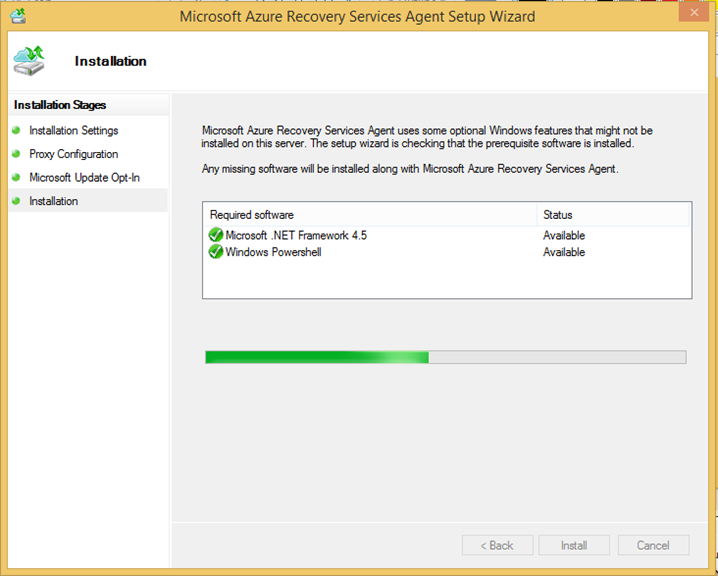Image resolution: width=718 pixels, height=576 pixels.
Task: Click the green checkmark for Windows Powershell
Action: [216, 251]
